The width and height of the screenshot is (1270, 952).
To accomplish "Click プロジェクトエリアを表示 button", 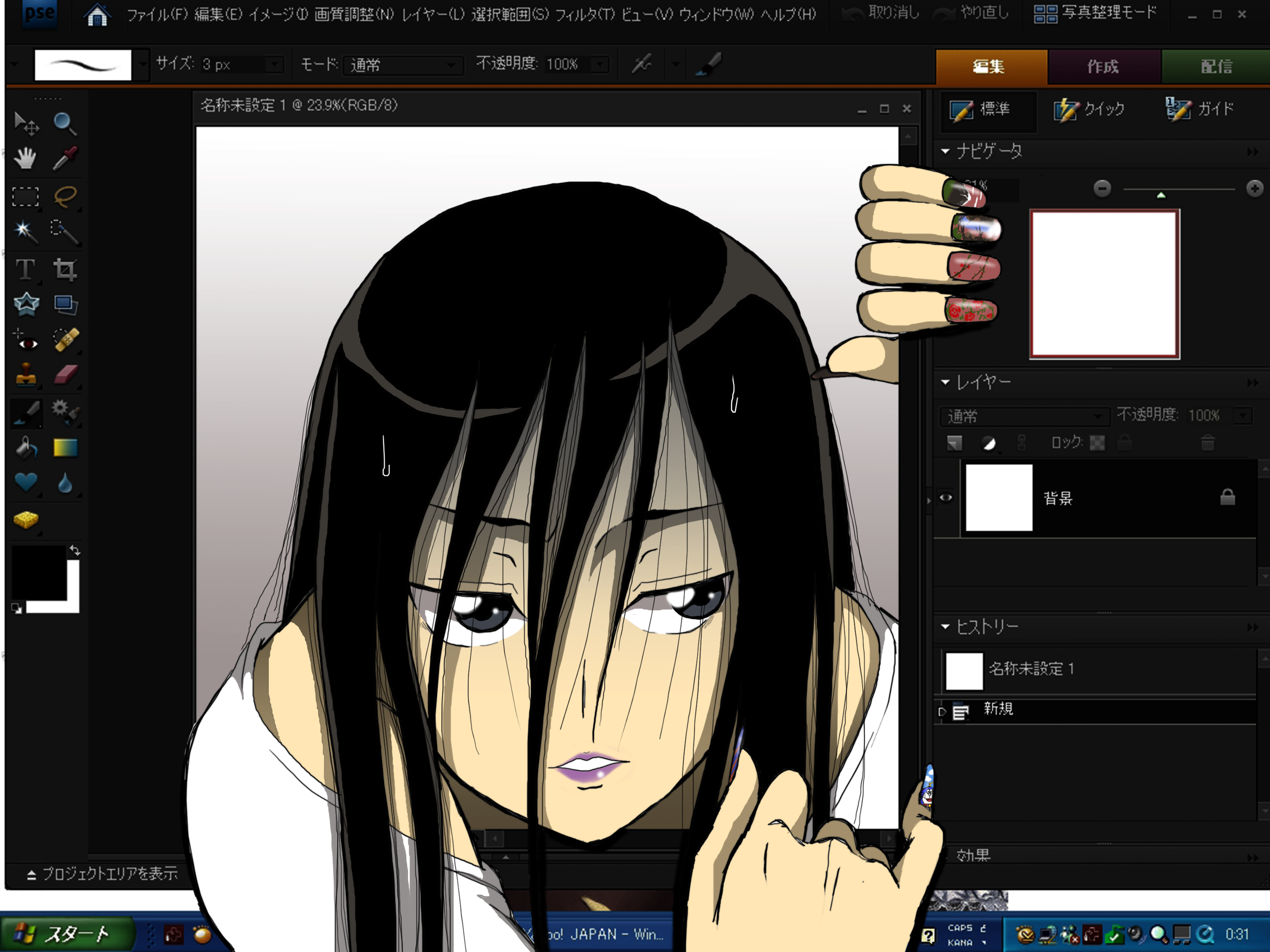I will 102,874.
